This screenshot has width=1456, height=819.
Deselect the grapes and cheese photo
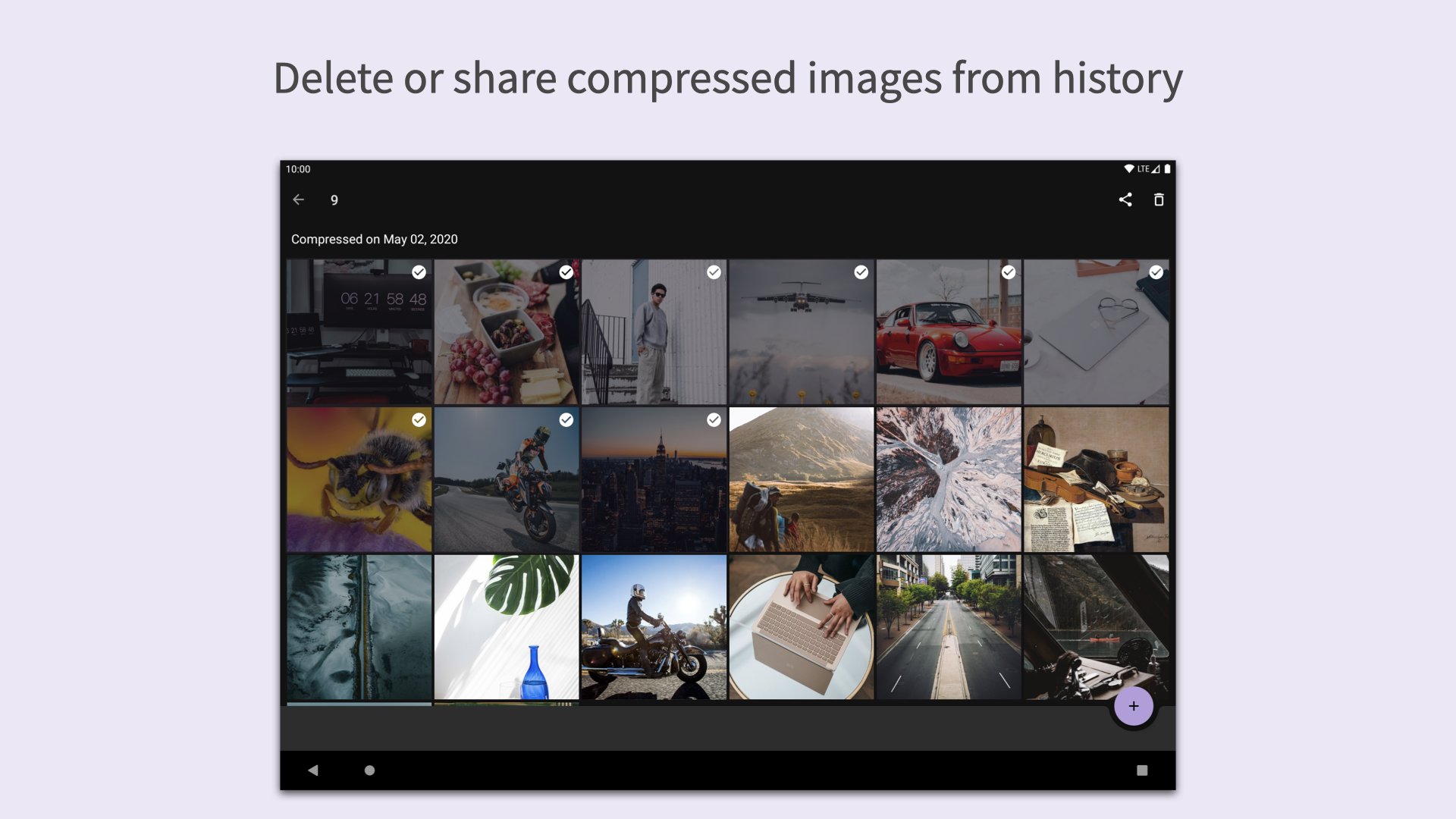pyautogui.click(x=566, y=272)
